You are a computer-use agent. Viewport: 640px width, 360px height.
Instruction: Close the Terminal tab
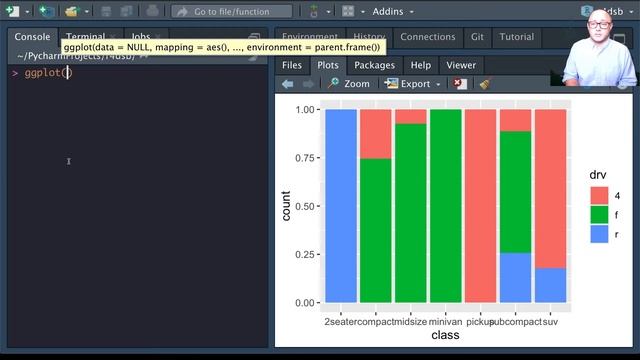click(x=113, y=37)
